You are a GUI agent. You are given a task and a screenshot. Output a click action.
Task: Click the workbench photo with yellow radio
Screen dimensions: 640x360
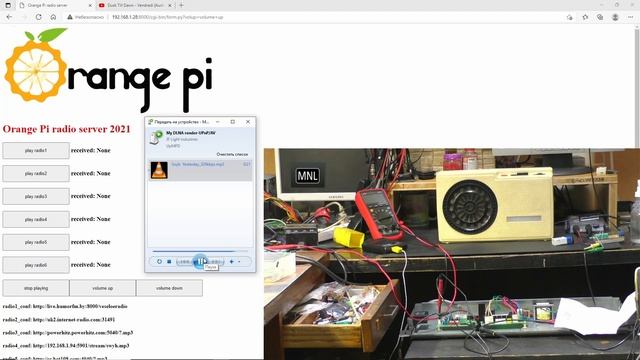(452, 253)
